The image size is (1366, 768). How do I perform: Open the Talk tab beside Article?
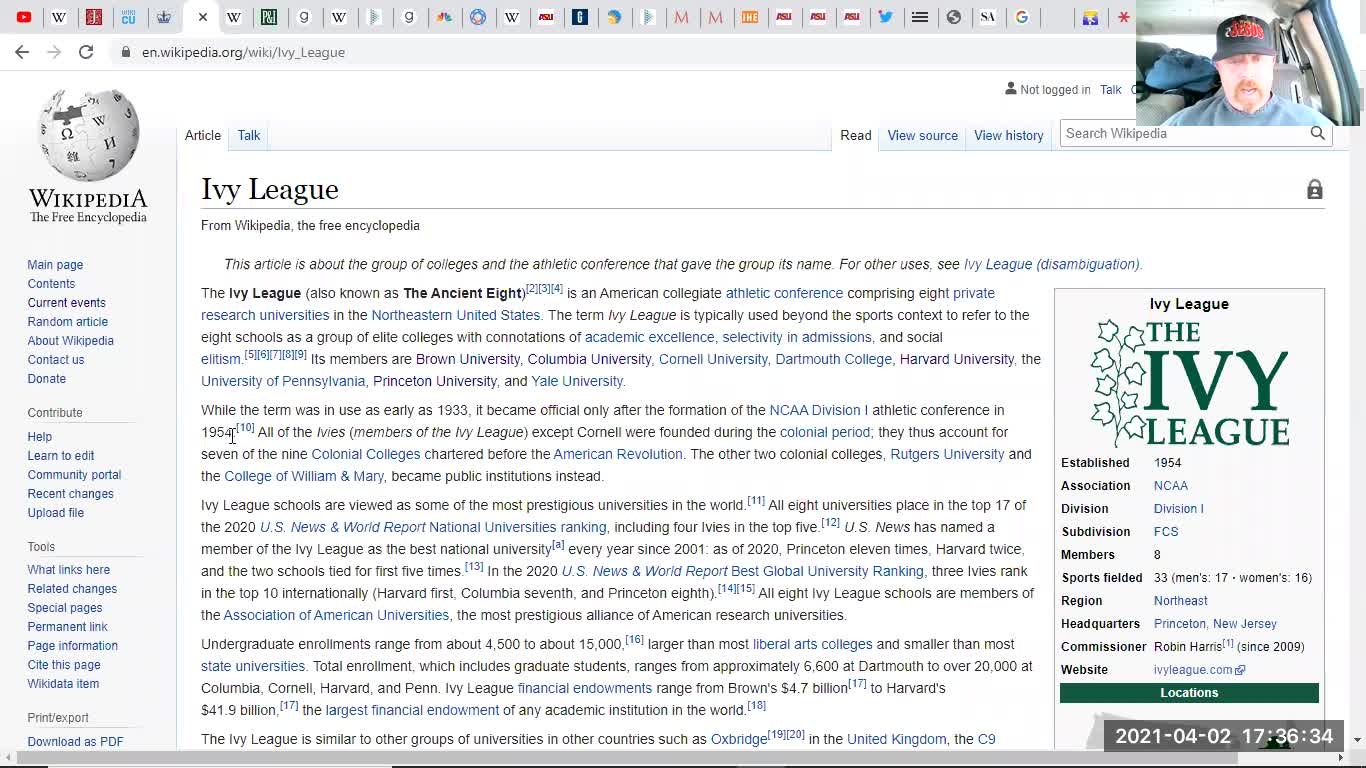click(x=249, y=135)
